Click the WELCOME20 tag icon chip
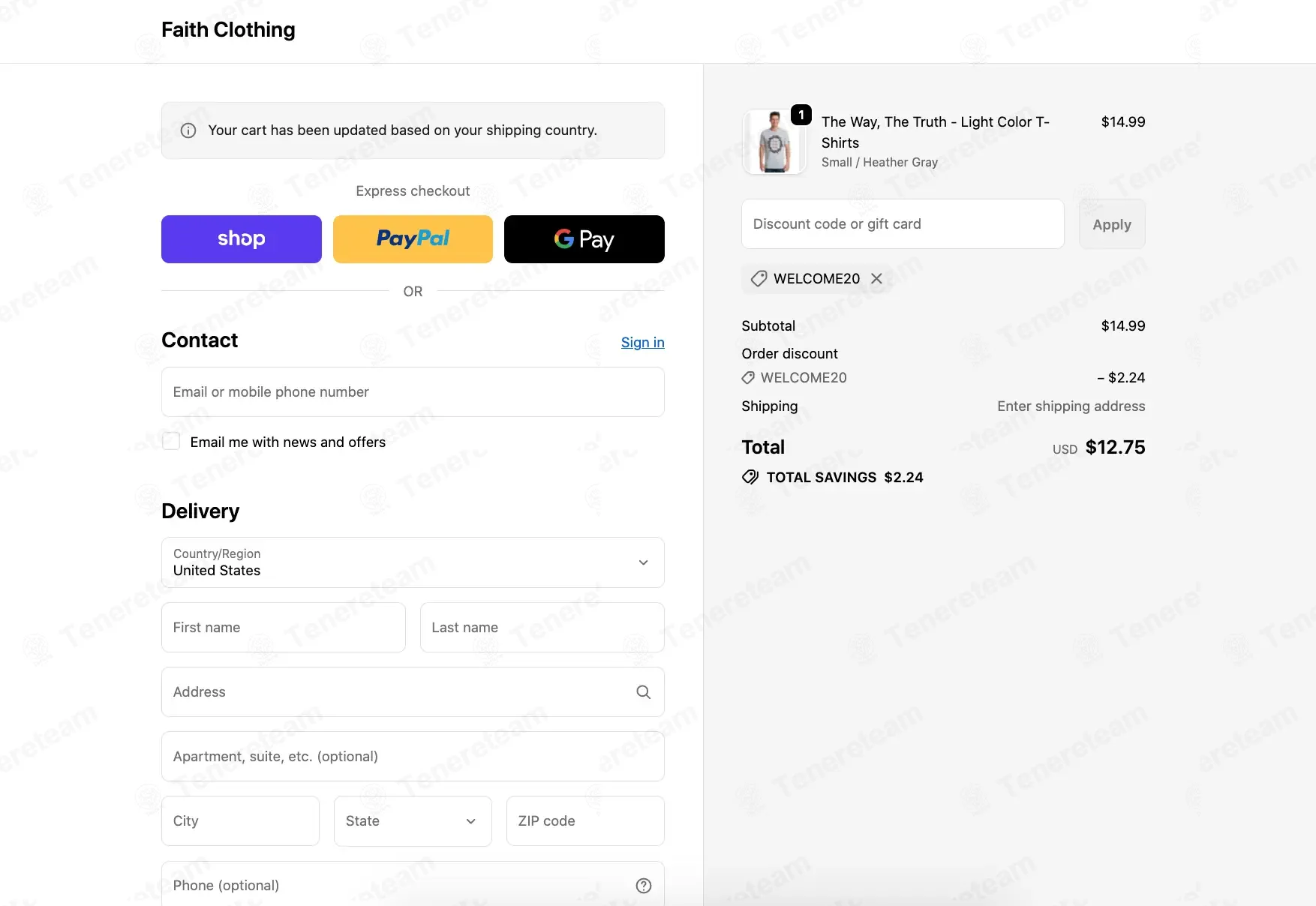 [x=759, y=278]
